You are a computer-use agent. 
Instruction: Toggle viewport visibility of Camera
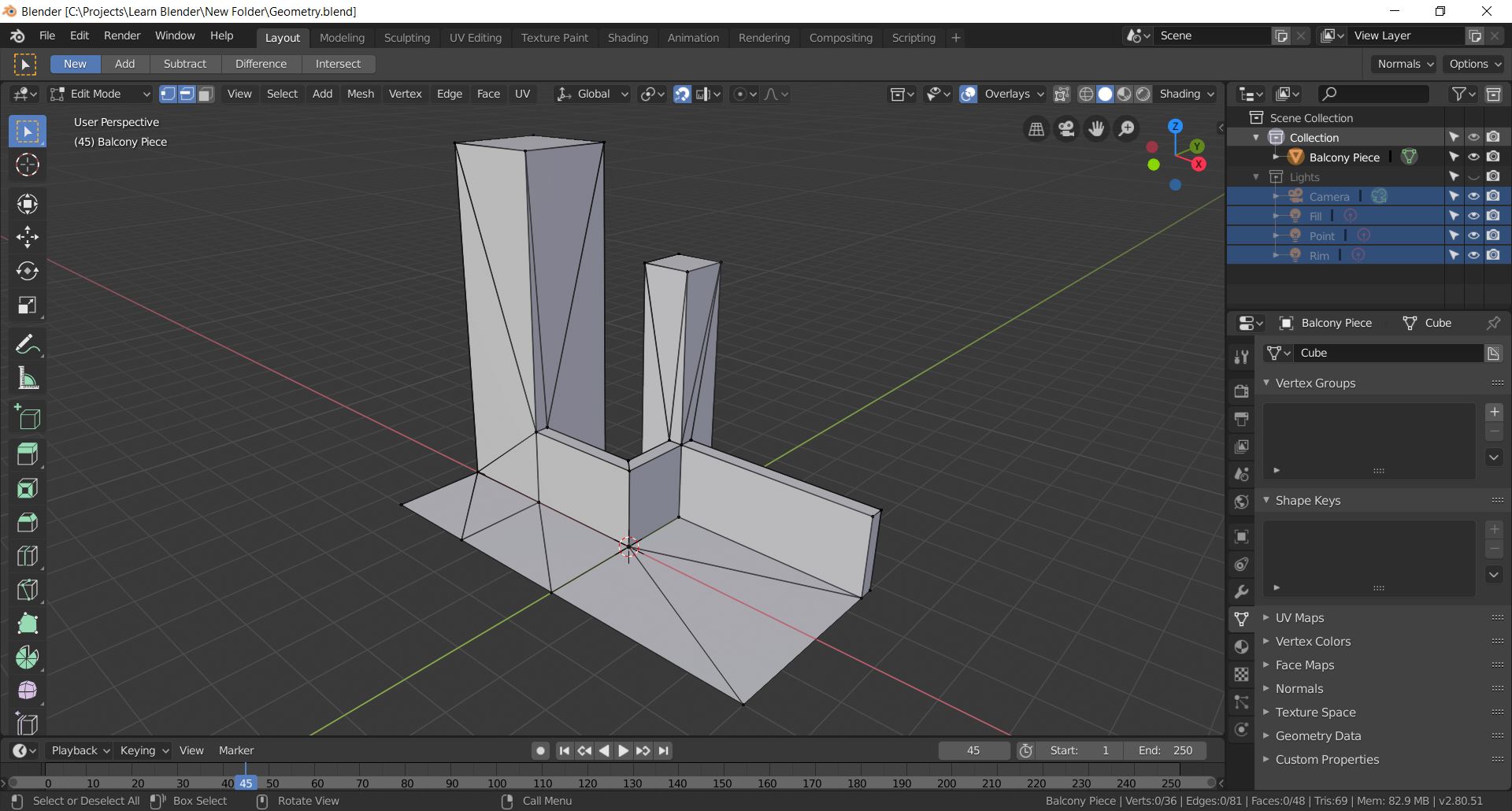click(1473, 196)
